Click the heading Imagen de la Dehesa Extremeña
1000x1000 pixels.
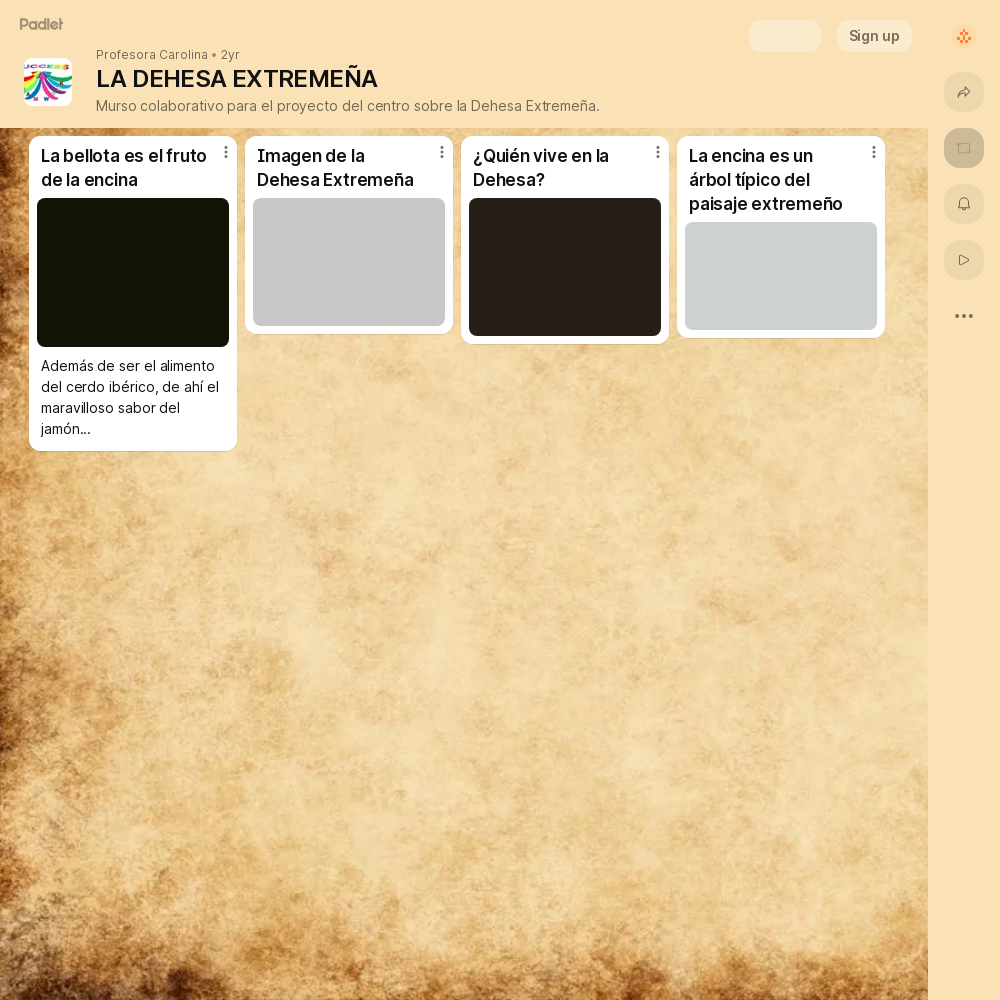335,168
